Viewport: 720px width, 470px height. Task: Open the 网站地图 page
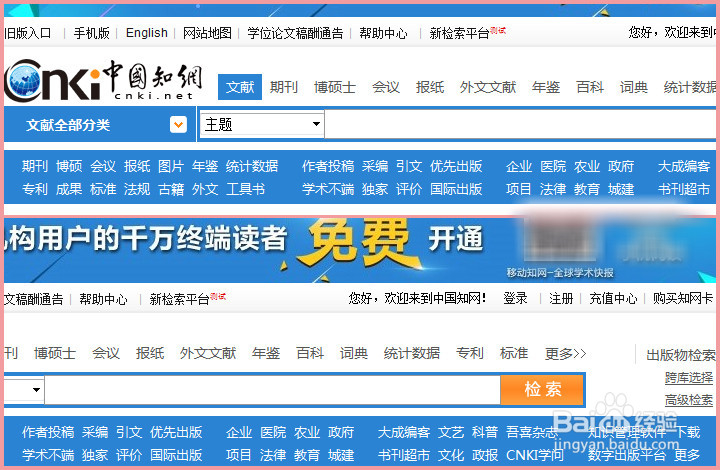(x=207, y=33)
